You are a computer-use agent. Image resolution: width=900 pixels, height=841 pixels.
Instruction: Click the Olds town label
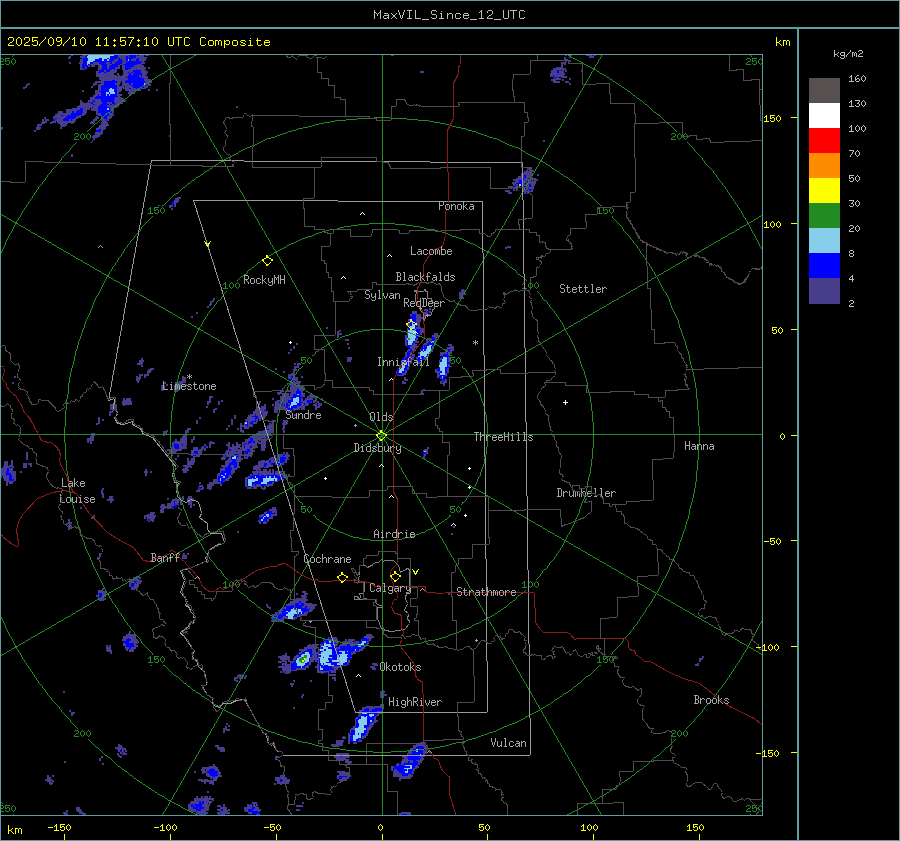[381, 417]
